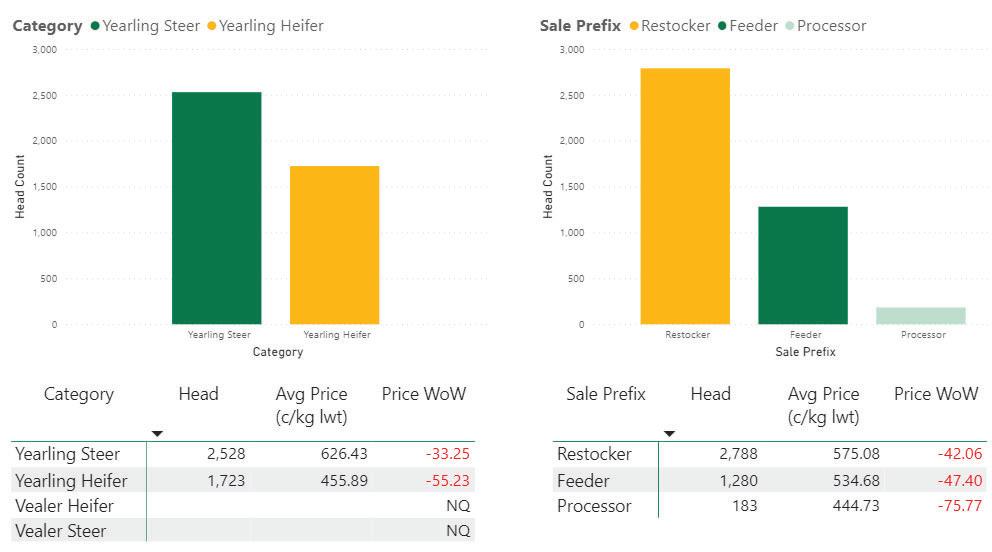Select the Vealer Heifer table row
Screen dimensions: 992x552
tap(65, 506)
